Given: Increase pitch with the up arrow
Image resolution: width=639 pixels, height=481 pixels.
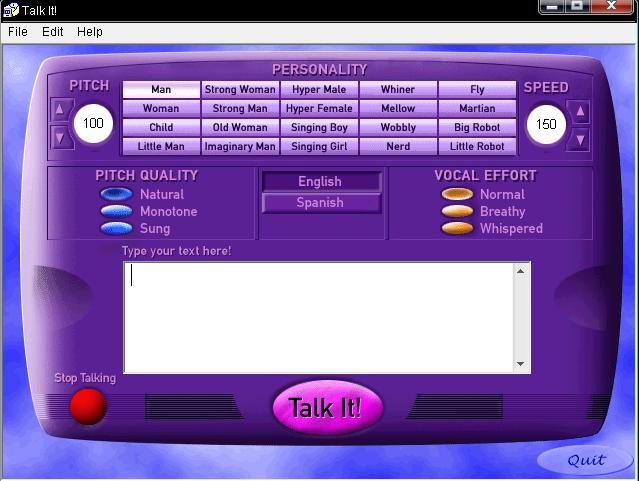Looking at the screenshot, I should click(x=60, y=111).
